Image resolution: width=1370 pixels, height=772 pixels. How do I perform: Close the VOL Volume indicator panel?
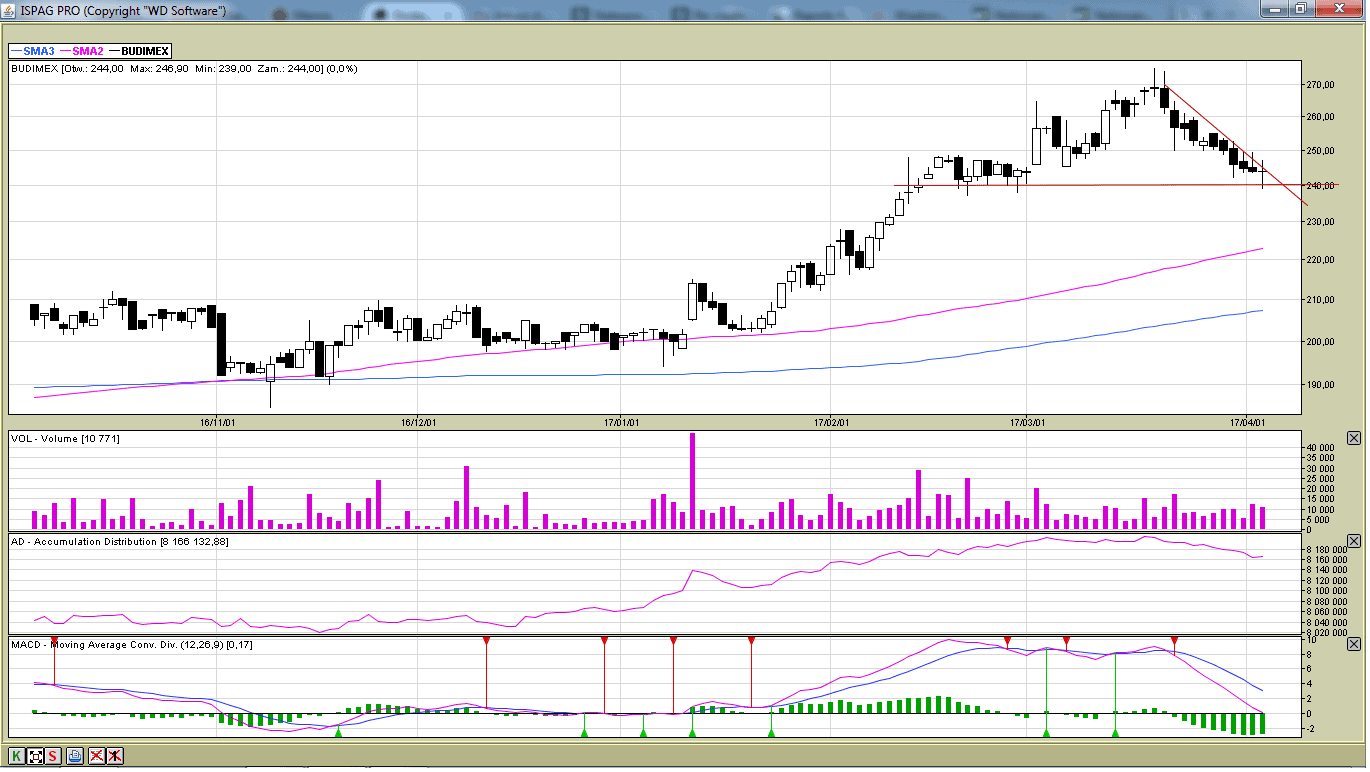click(1354, 438)
